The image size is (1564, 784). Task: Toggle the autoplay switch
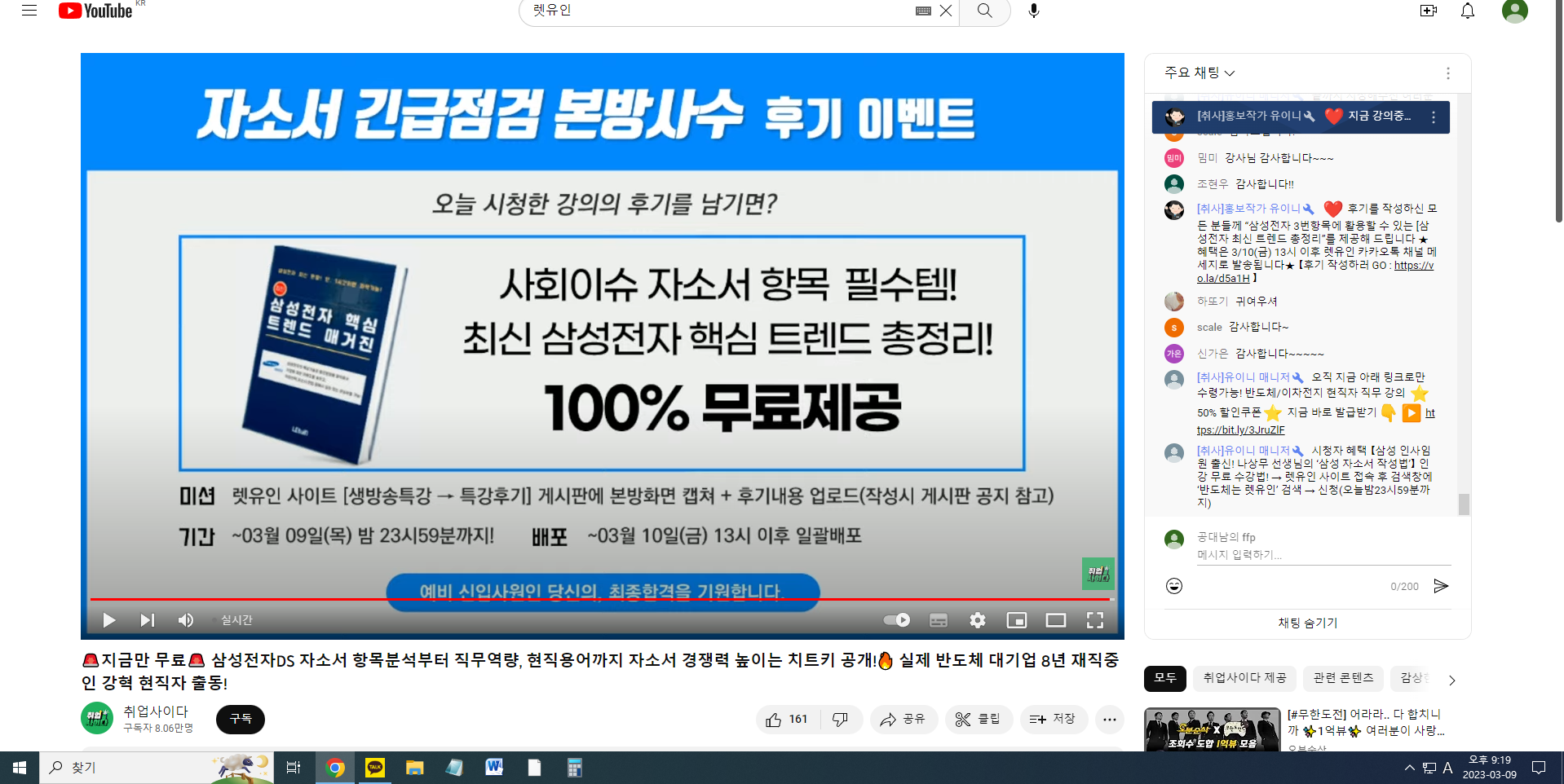pyautogui.click(x=897, y=620)
